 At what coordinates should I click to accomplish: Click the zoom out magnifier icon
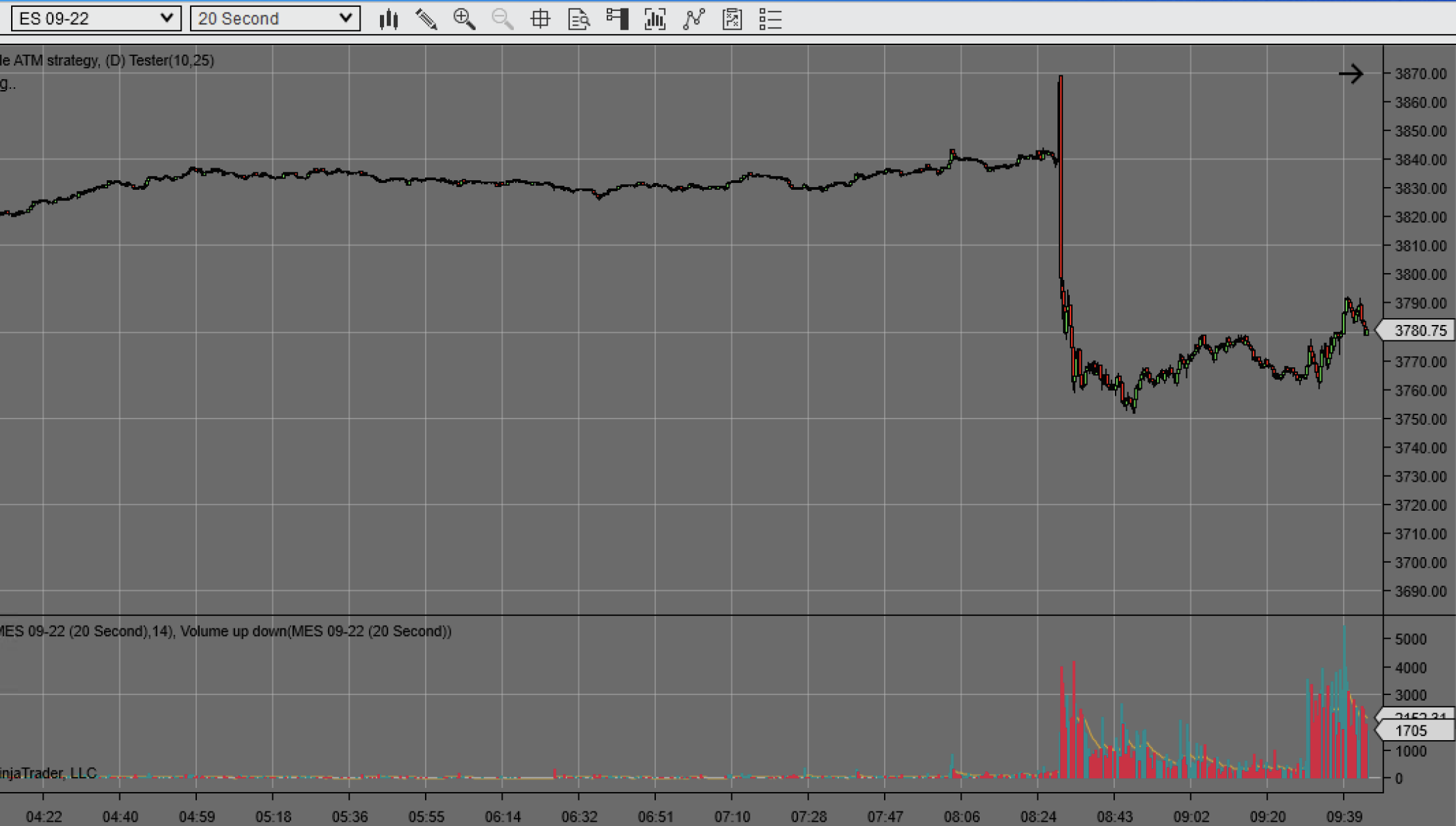tap(502, 19)
